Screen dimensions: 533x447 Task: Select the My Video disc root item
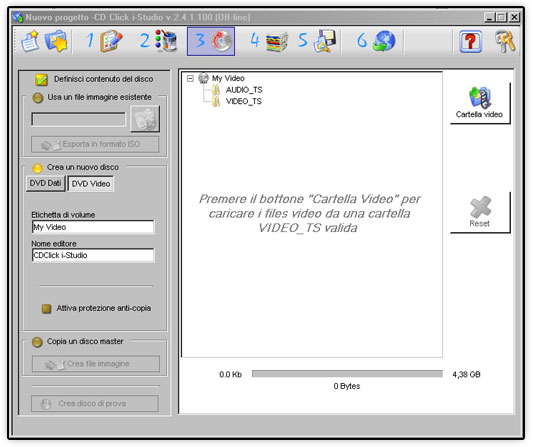point(221,78)
